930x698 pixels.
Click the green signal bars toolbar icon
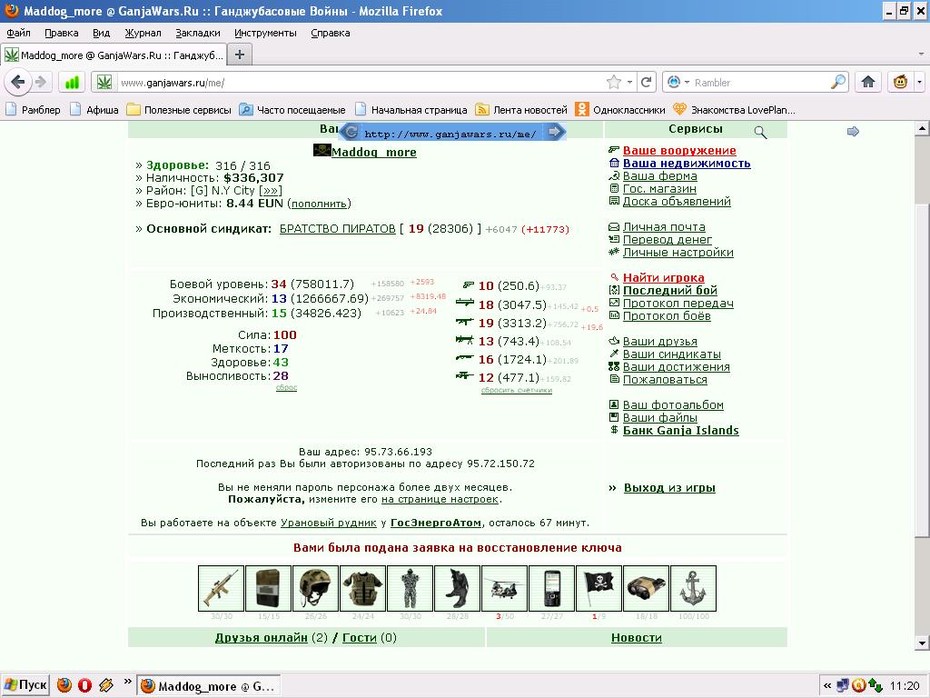72,82
